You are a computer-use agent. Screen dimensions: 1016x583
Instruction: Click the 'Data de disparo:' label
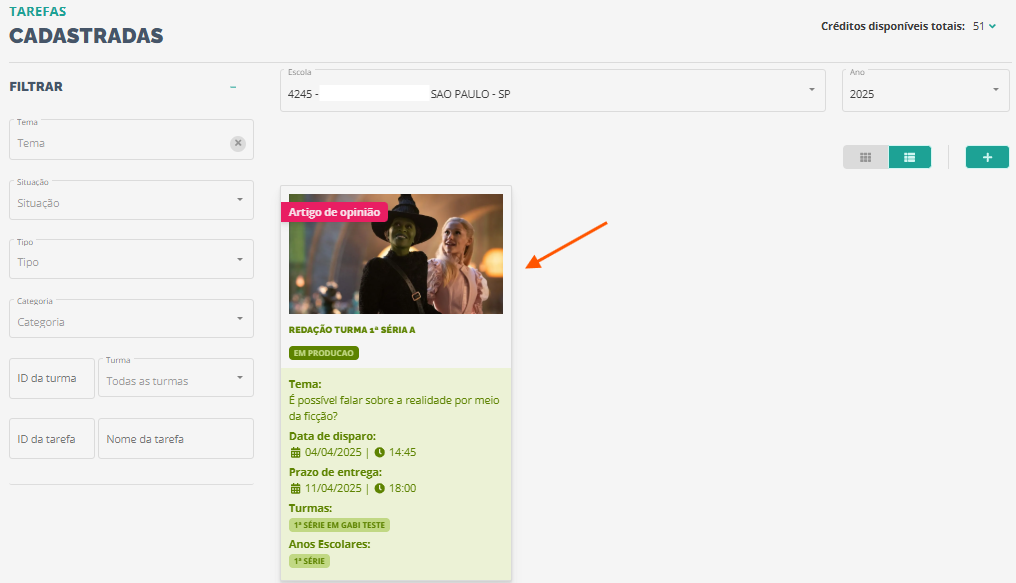coord(332,436)
